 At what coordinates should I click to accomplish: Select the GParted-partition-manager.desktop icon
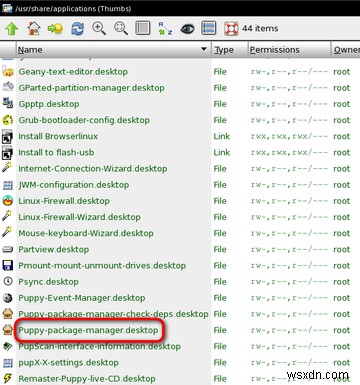(x=8, y=87)
